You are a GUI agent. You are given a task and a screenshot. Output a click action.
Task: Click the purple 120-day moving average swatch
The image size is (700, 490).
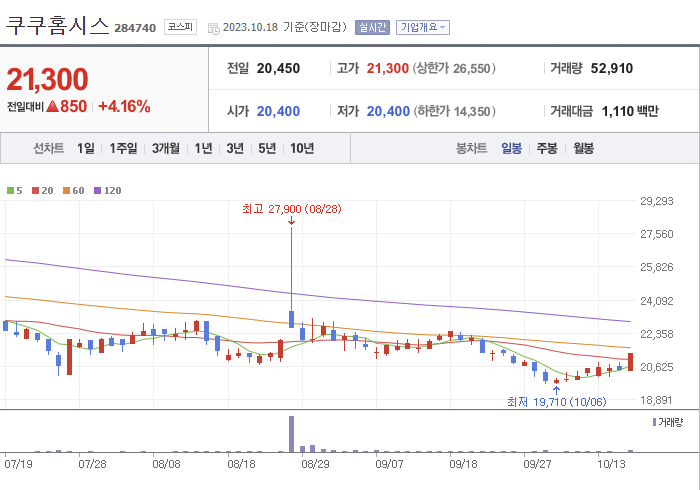97,191
